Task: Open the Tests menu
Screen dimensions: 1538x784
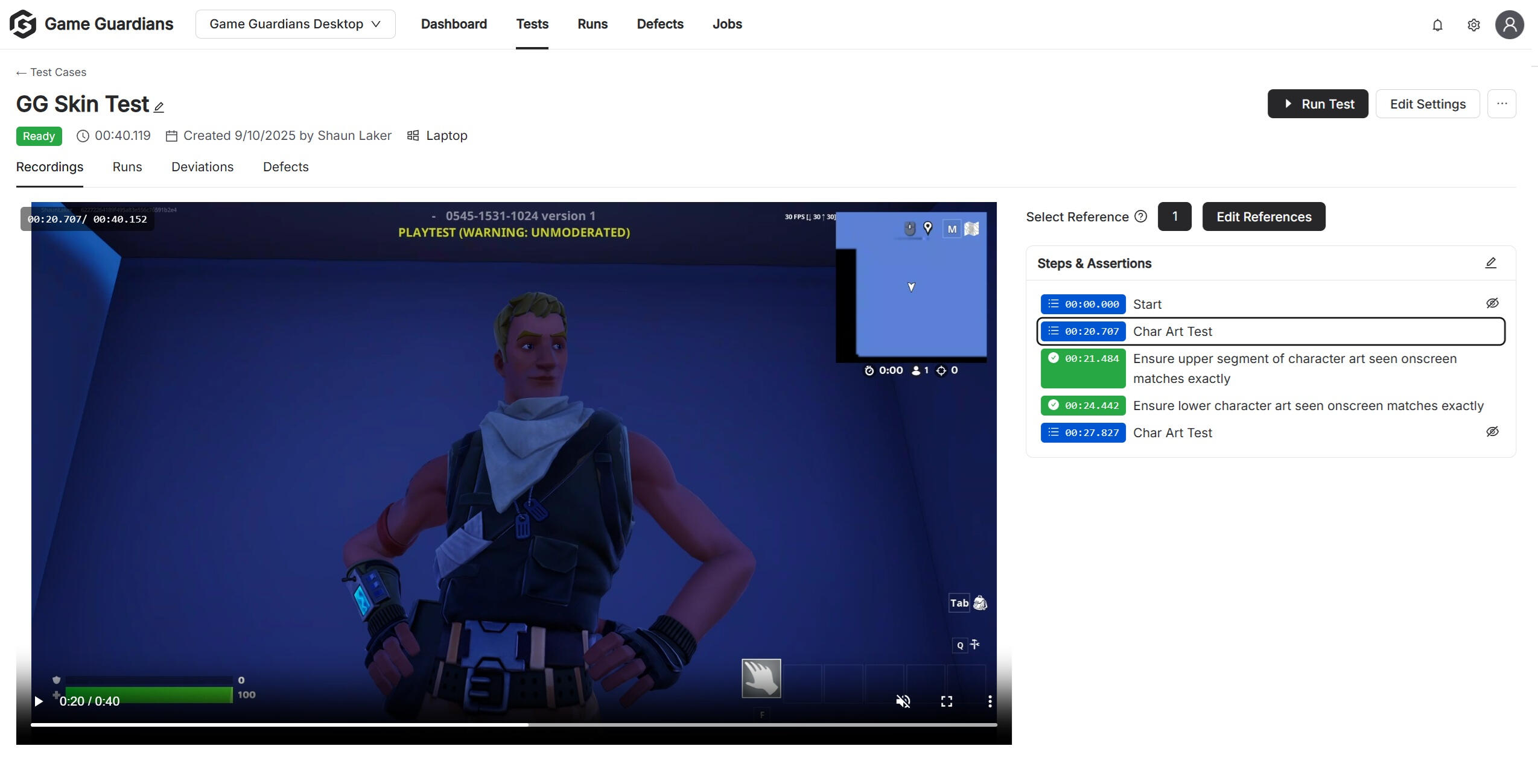Action: 532,24
